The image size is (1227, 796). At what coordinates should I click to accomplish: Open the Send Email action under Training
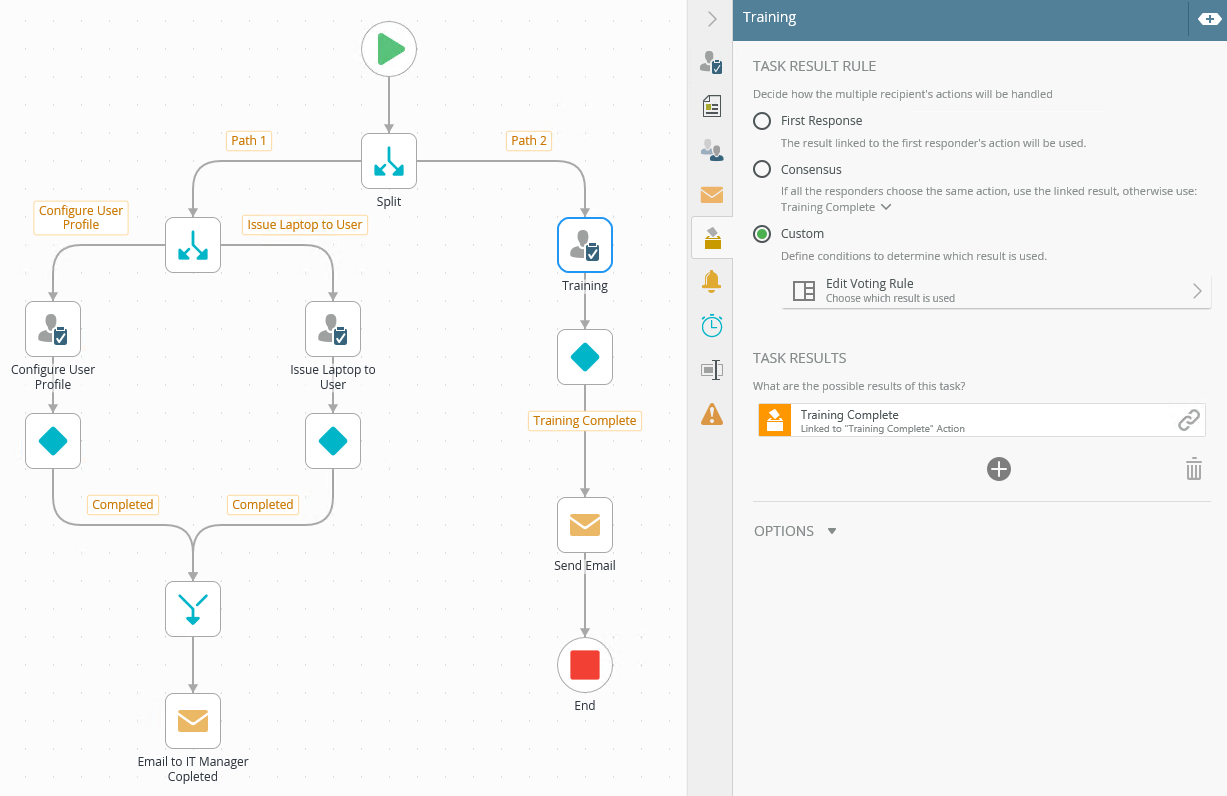(x=584, y=524)
